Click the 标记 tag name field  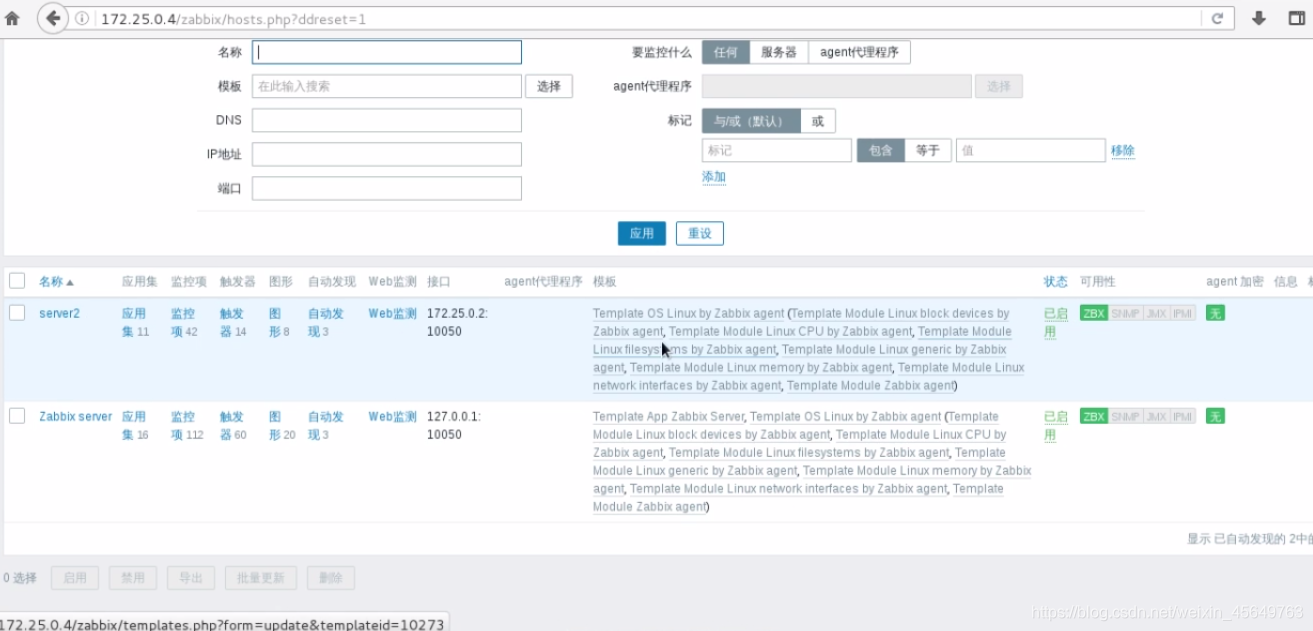coord(777,151)
